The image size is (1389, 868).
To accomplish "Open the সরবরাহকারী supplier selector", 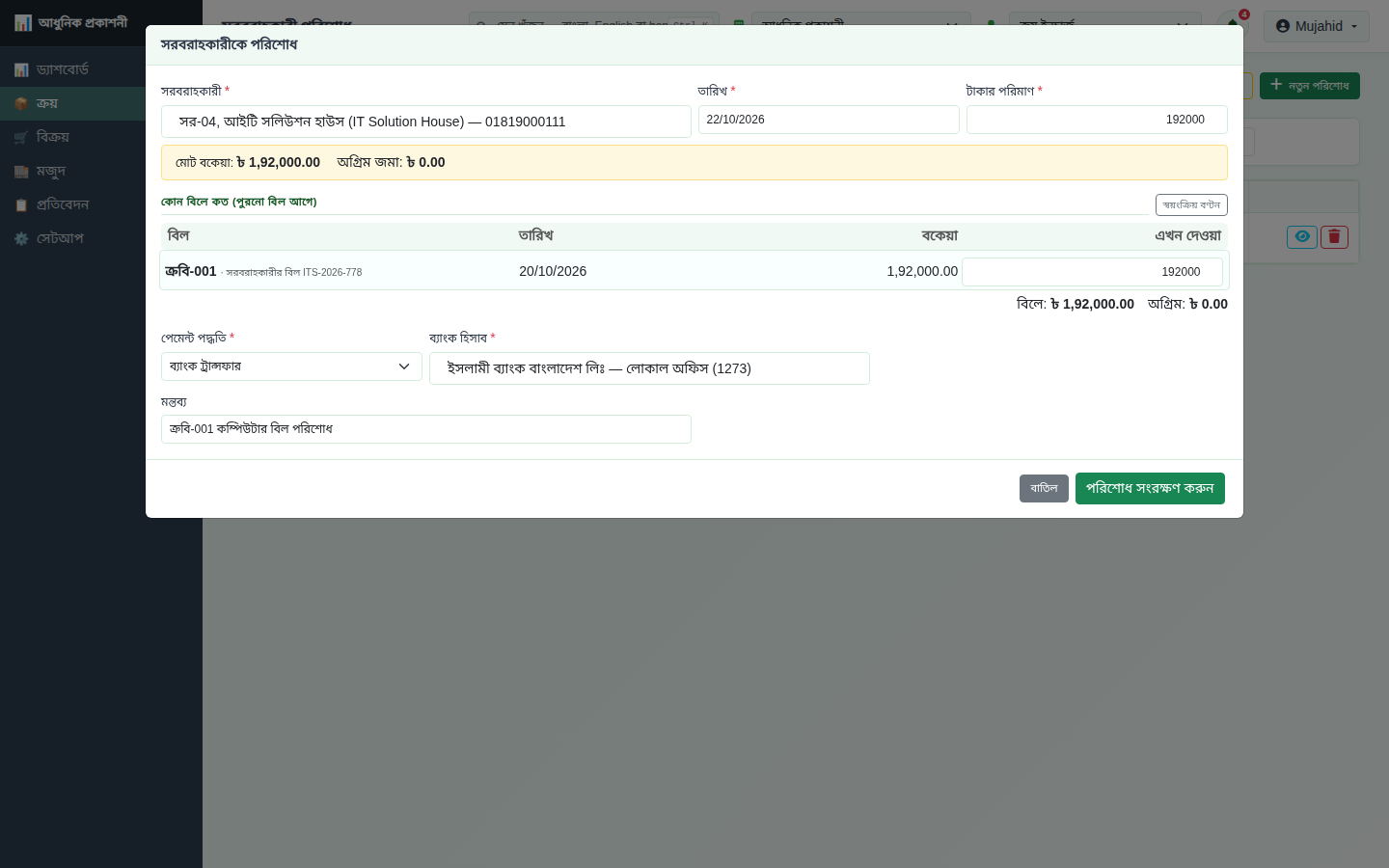I will [x=426, y=122].
